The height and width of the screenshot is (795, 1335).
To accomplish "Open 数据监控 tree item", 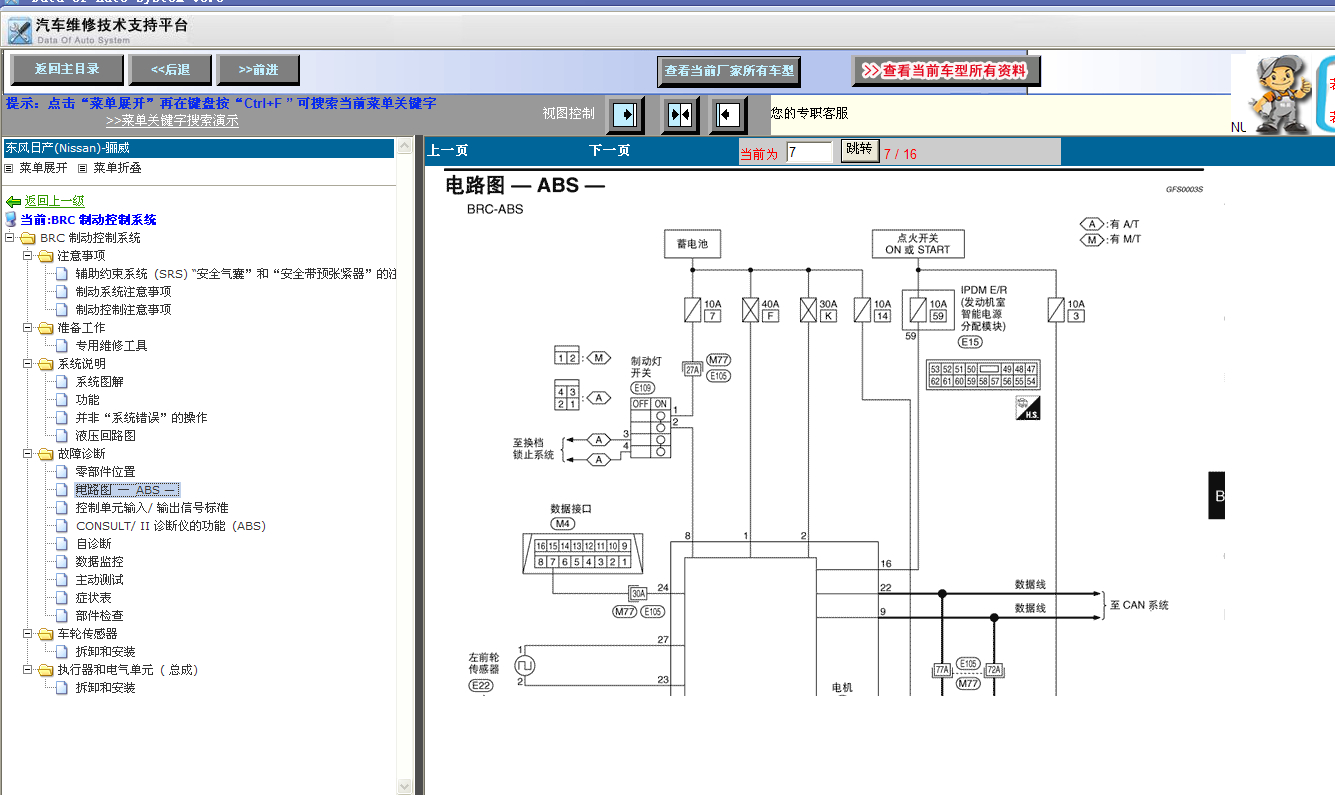I will 99,562.
